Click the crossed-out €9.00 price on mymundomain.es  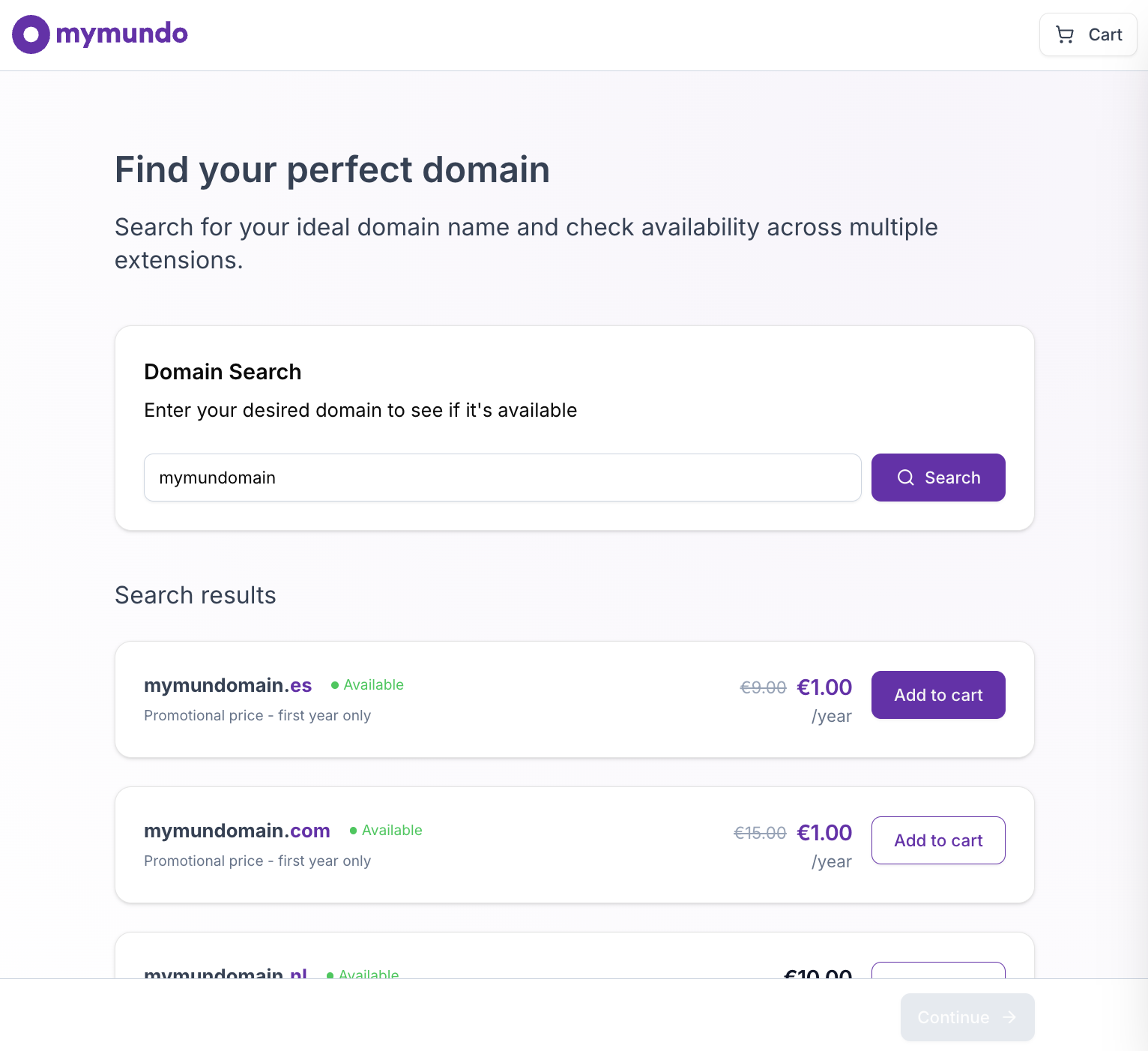(763, 687)
